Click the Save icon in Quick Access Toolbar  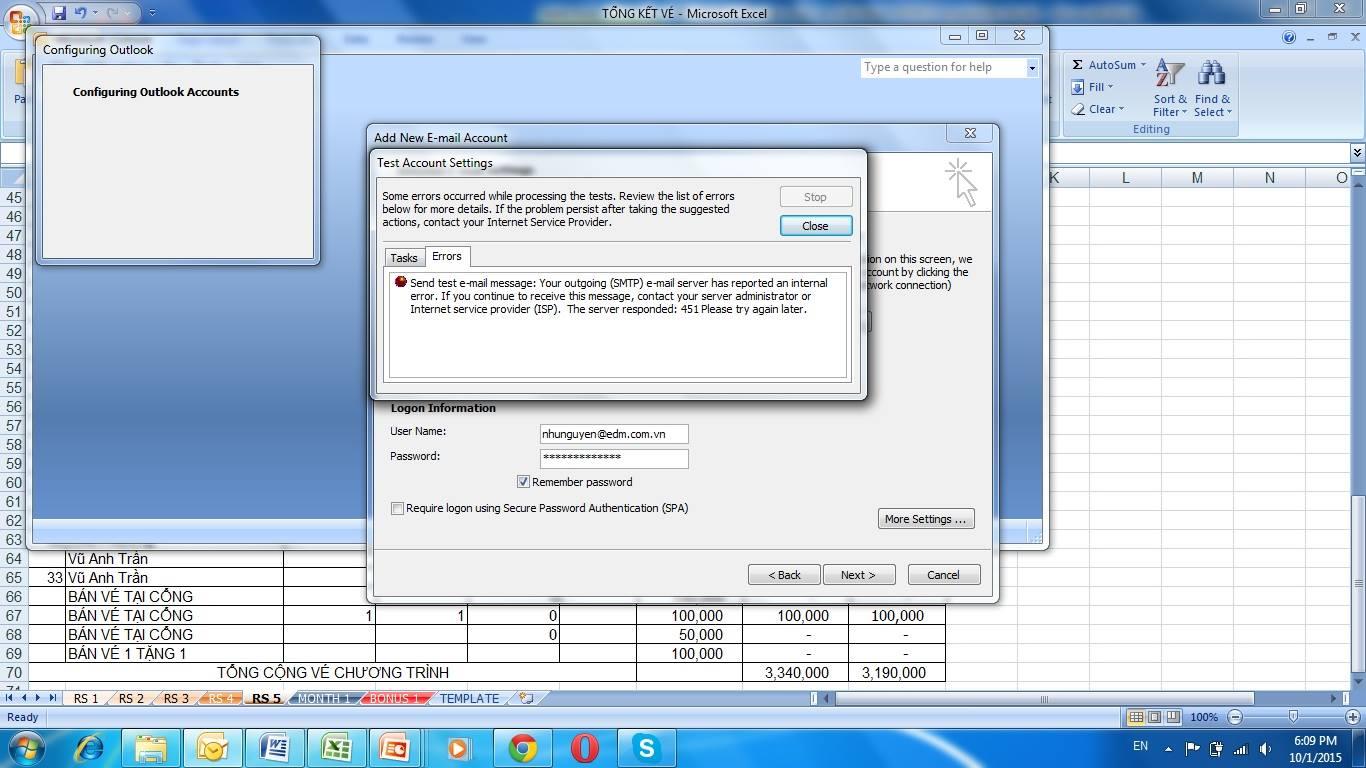(59, 13)
